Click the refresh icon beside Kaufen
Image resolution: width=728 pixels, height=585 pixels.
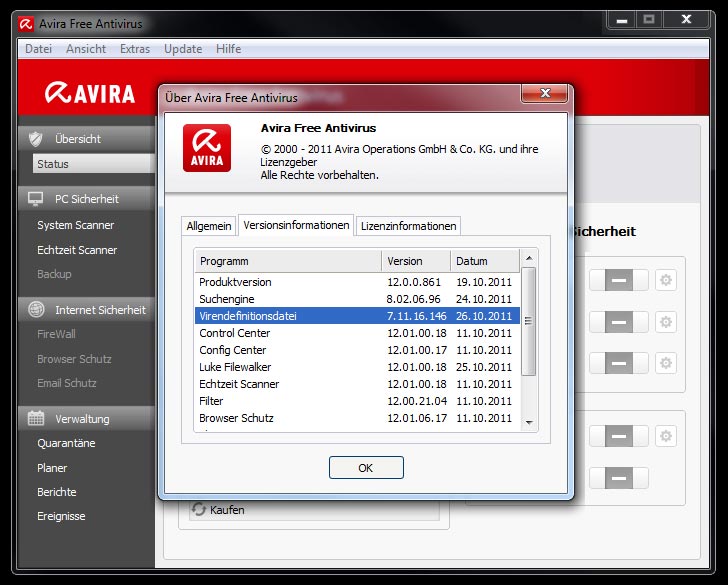tap(199, 509)
